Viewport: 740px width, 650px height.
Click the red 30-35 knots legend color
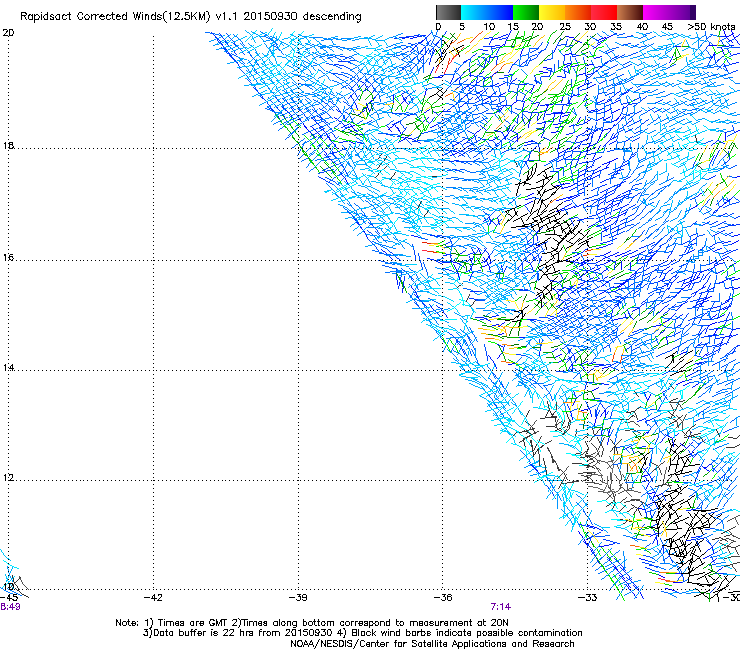tap(604, 12)
